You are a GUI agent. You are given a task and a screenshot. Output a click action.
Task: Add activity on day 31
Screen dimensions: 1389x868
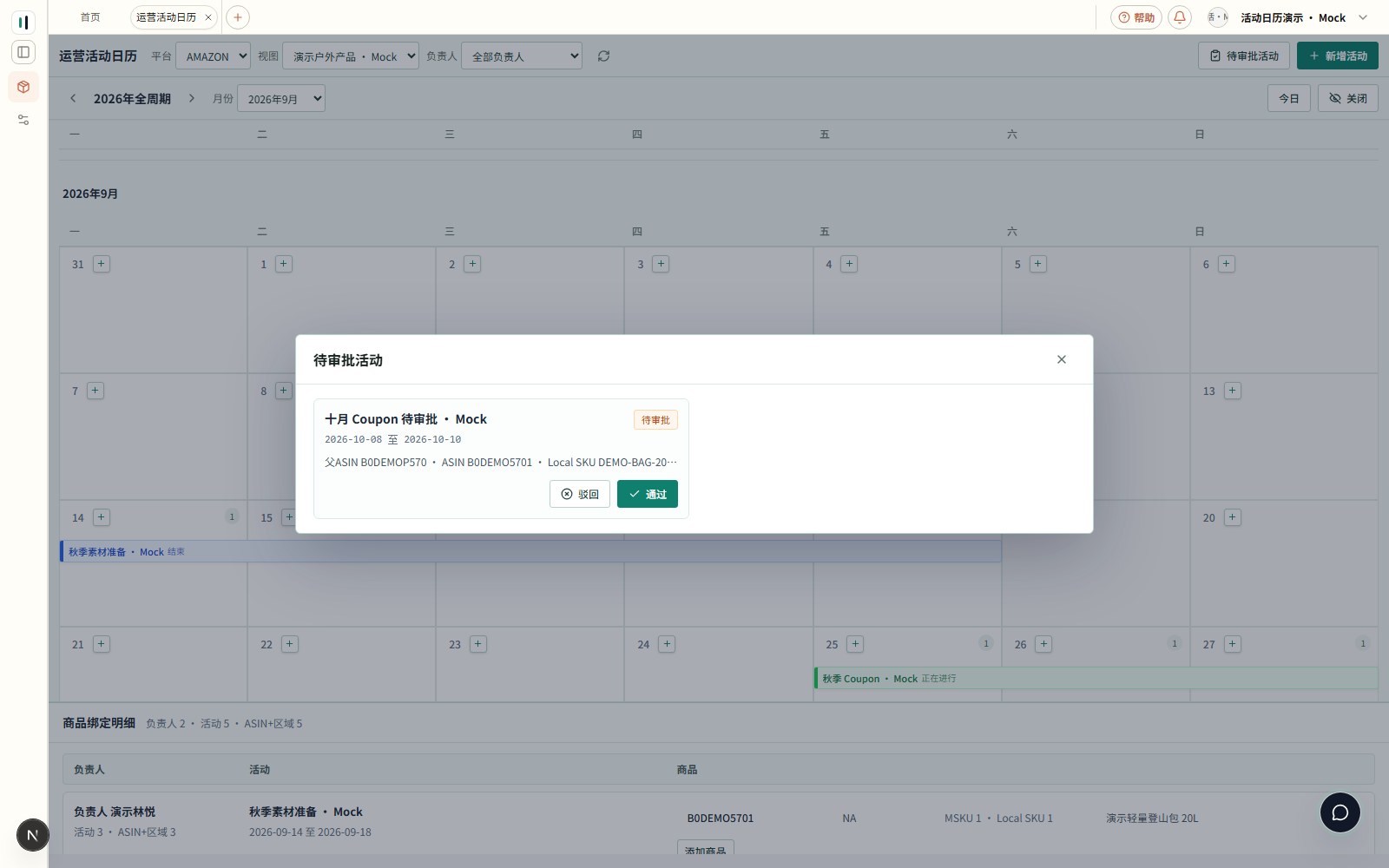click(x=102, y=264)
